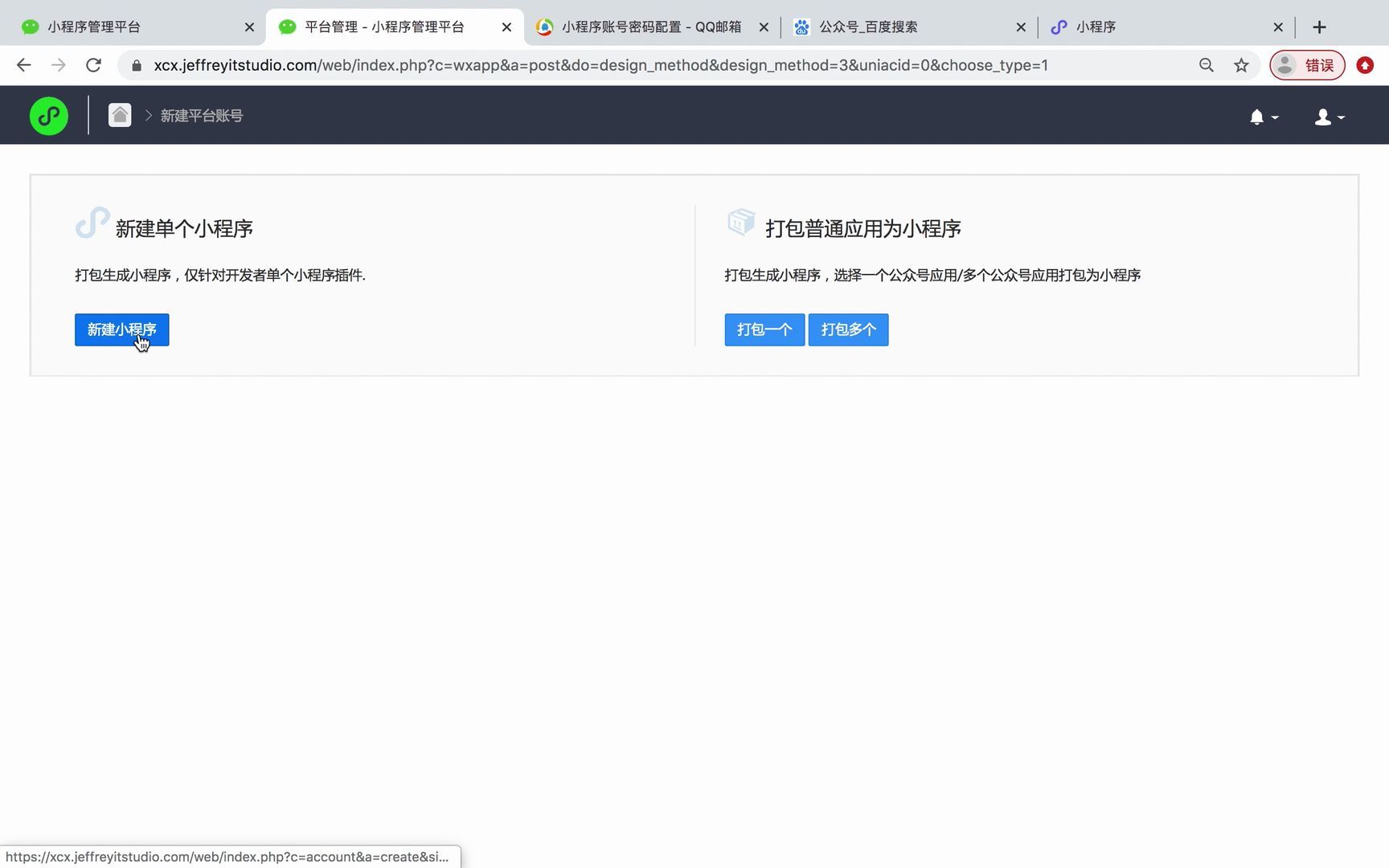Click the 新建小程序 button
This screenshot has height=868, width=1389.
[121, 330]
